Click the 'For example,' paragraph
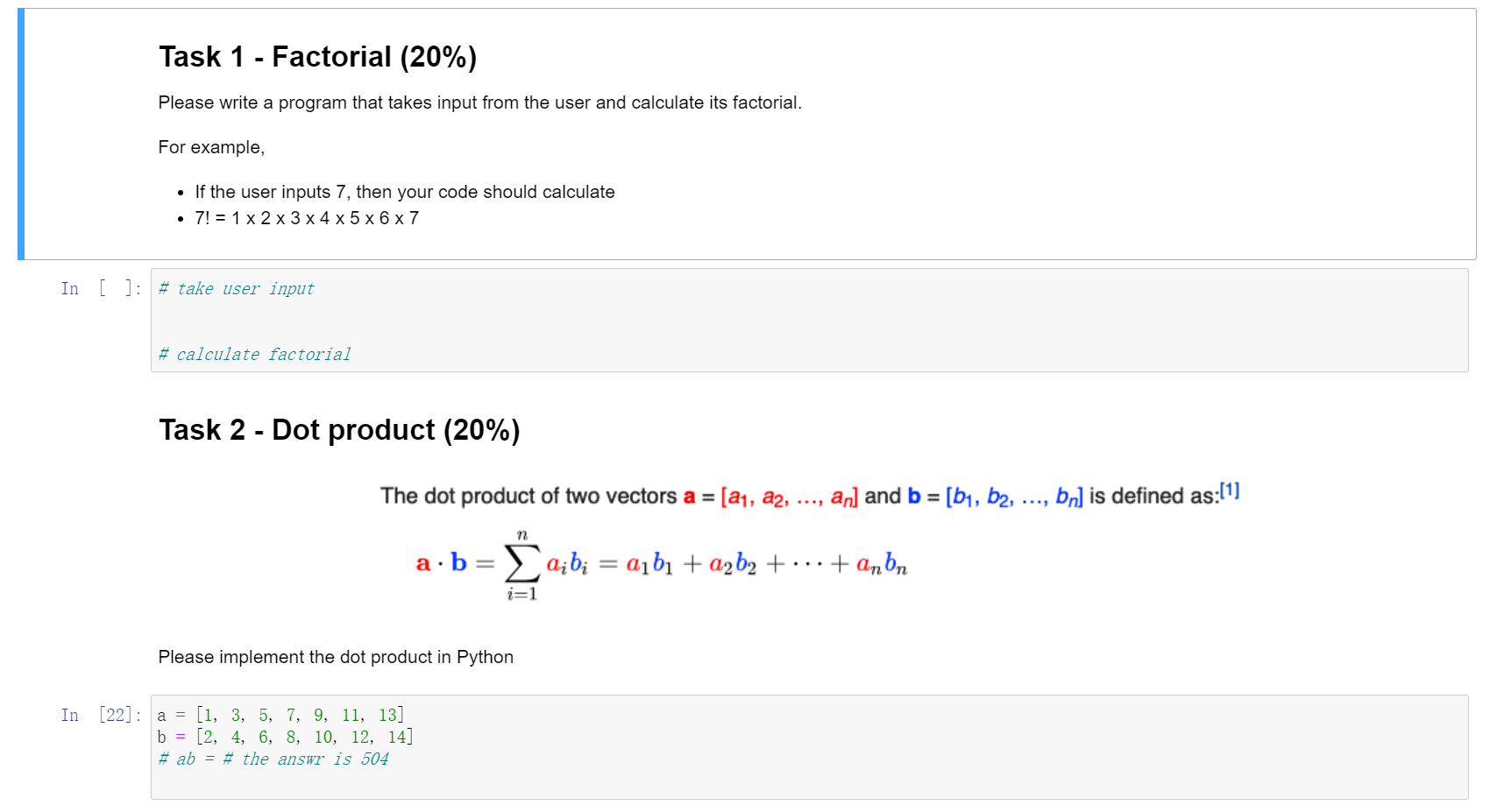The width and height of the screenshot is (1490, 812). (211, 147)
